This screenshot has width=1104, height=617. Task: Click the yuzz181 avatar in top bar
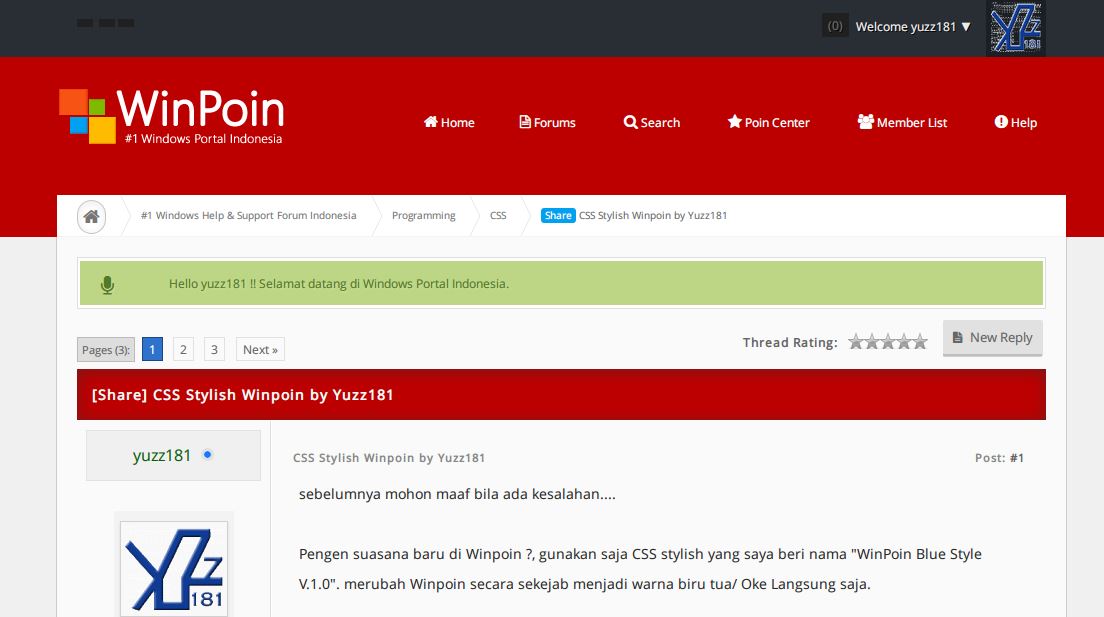[1015, 28]
